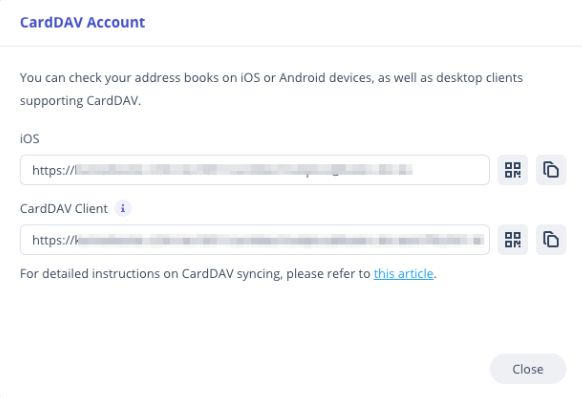The height and width of the screenshot is (397, 582).
Task: Copy the CardDAV Client URL
Action: (551, 240)
